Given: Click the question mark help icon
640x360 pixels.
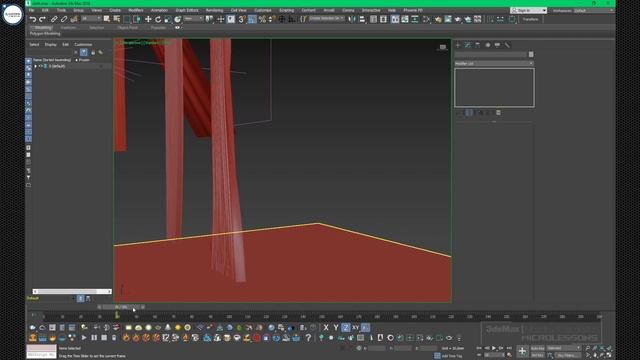Looking at the screenshot, I should (308, 338).
